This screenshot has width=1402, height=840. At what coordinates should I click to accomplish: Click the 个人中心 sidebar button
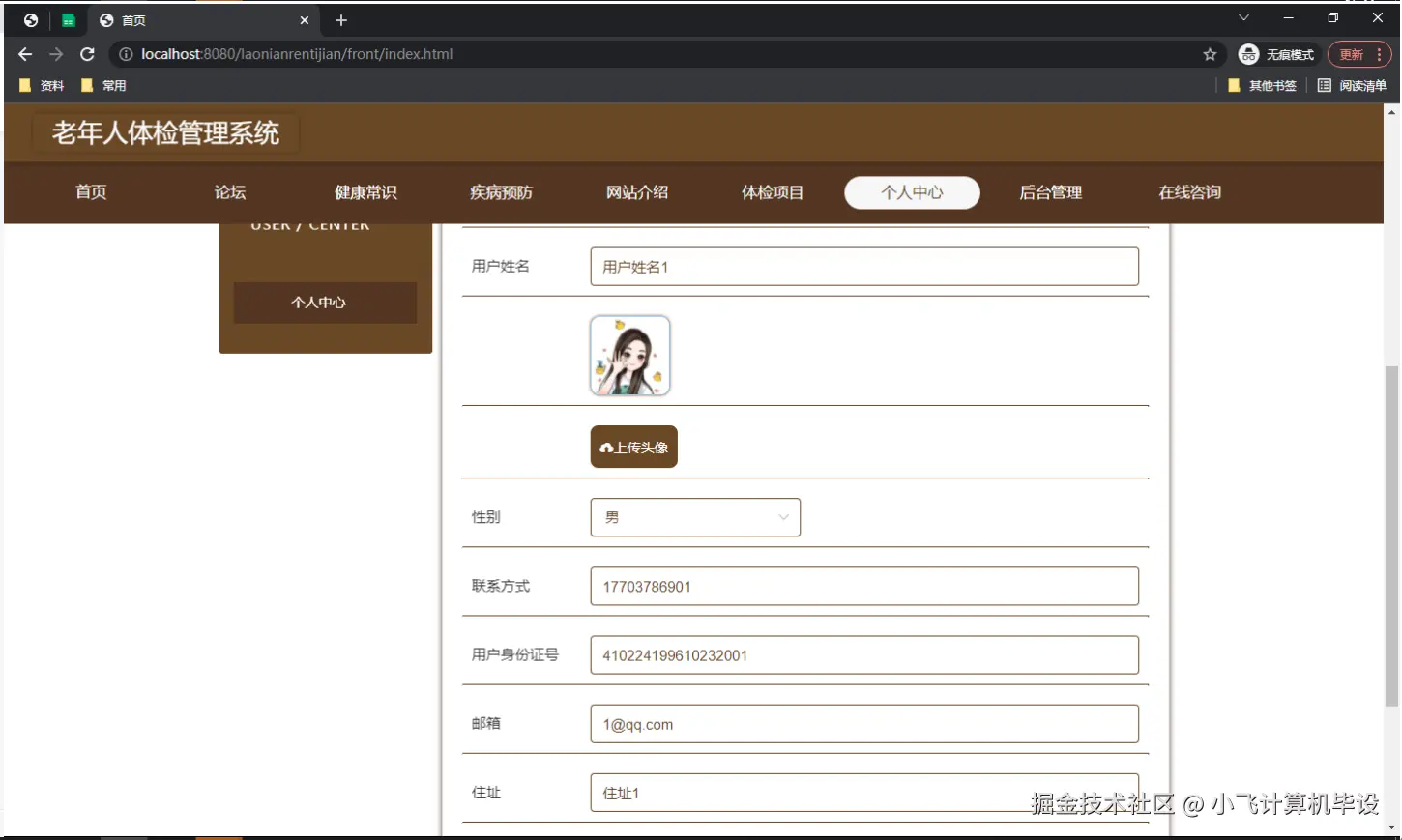(319, 302)
